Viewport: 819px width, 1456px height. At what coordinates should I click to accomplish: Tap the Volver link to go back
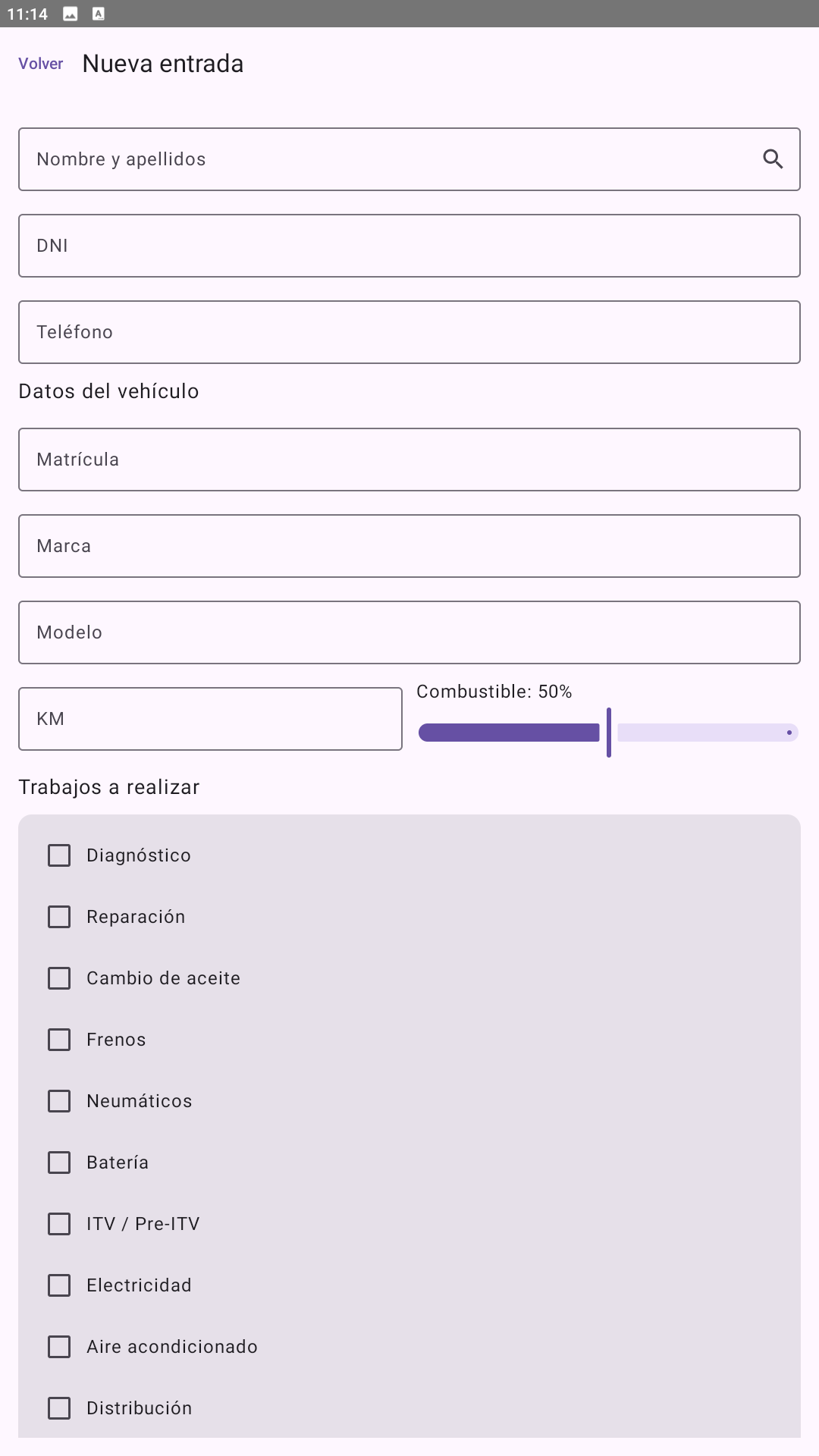pyautogui.click(x=41, y=64)
